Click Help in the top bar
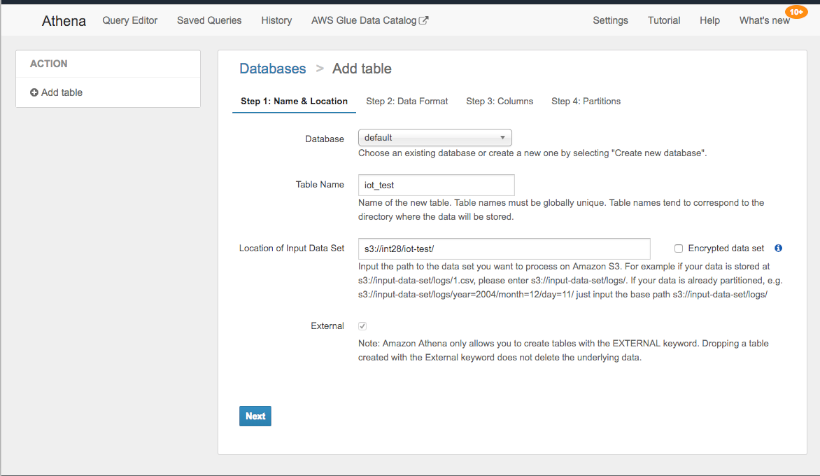820x476 pixels. point(710,20)
